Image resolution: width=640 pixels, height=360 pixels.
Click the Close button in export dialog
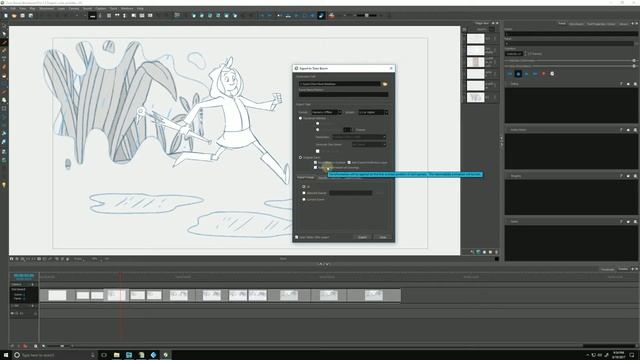point(382,237)
